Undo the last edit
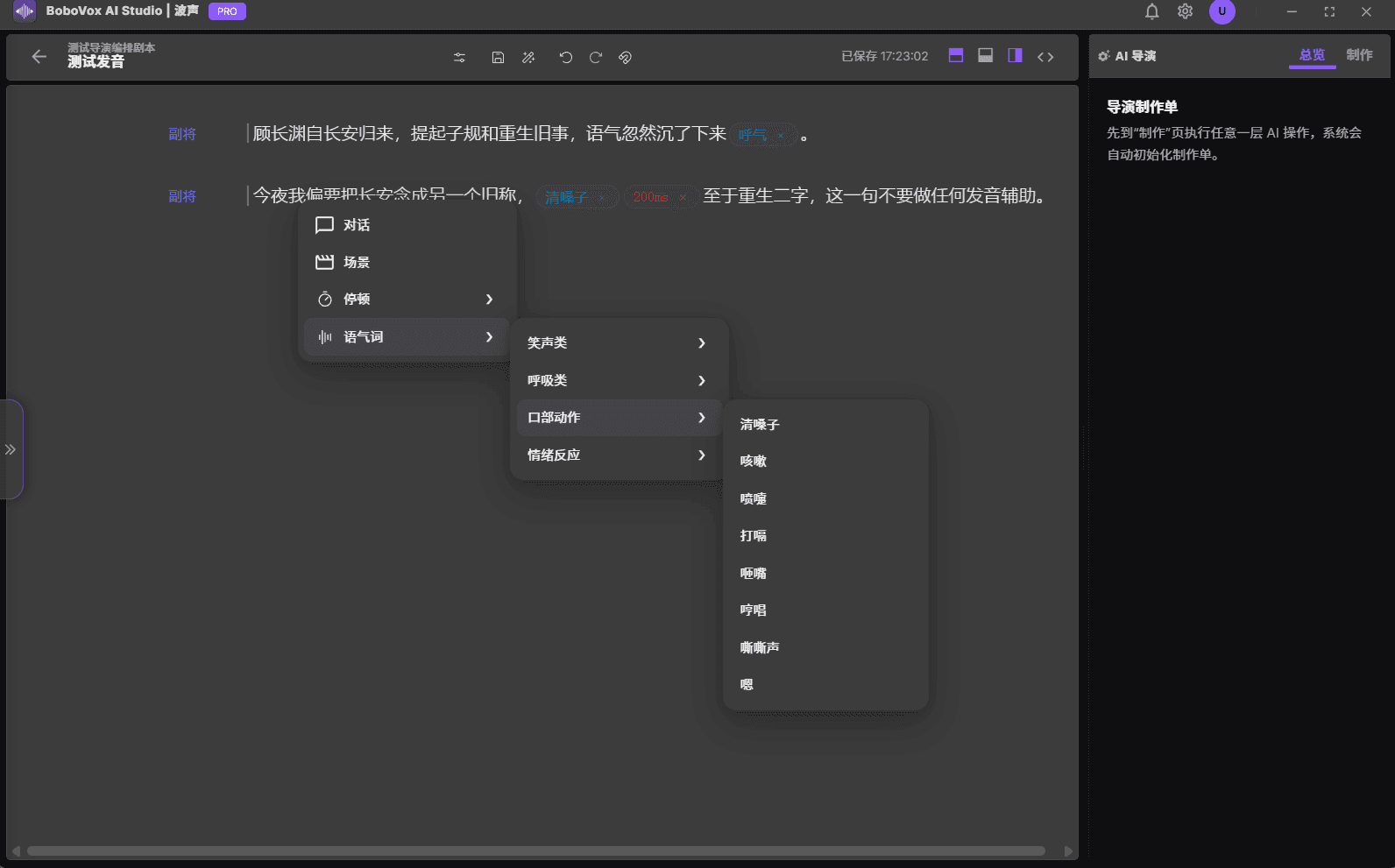The image size is (1395, 868). (x=566, y=58)
